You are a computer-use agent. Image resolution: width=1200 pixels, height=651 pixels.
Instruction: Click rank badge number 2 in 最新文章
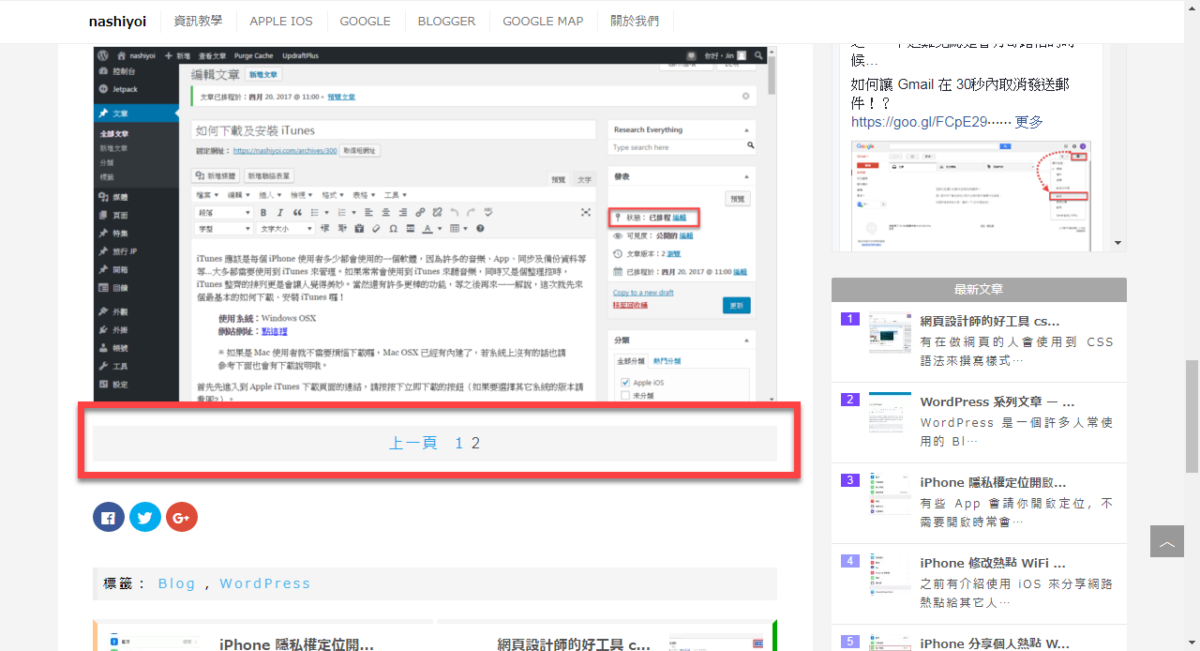(850, 399)
